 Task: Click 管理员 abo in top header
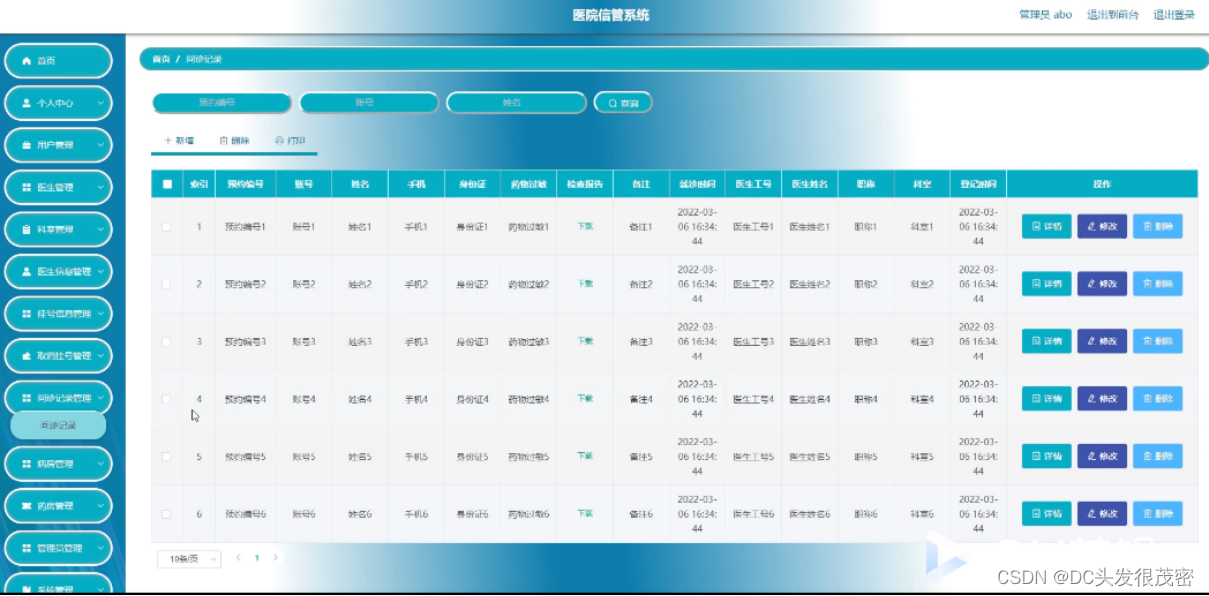click(1045, 15)
